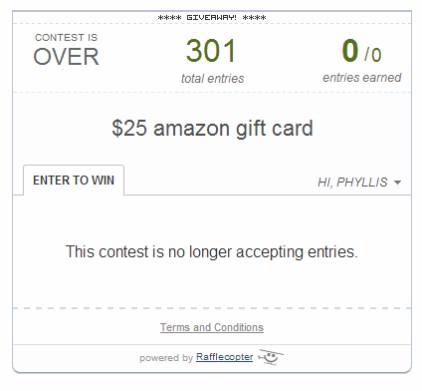Click the Rafflecopter helicopter logo icon
Screen dimensions: 422x391
pos(270,357)
